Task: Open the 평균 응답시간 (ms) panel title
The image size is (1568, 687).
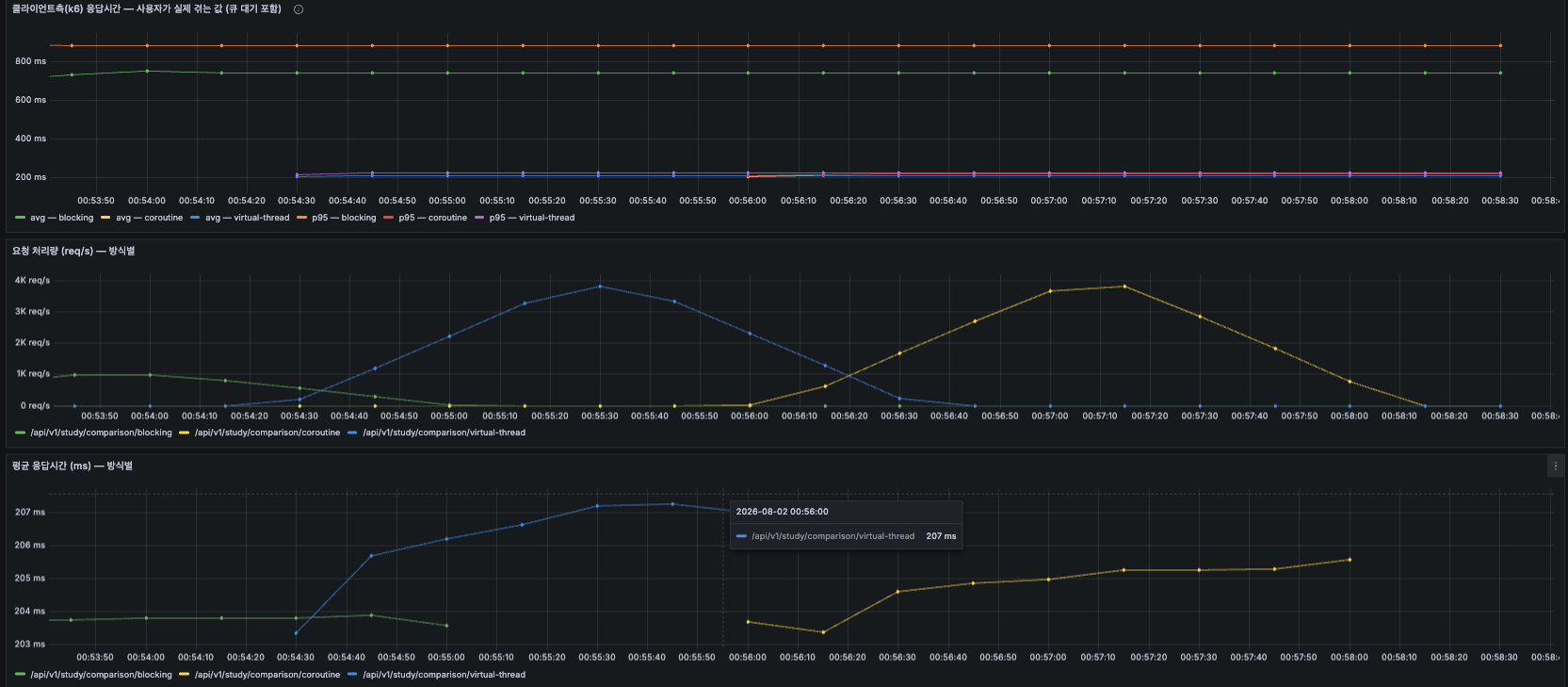Action: 73,466
